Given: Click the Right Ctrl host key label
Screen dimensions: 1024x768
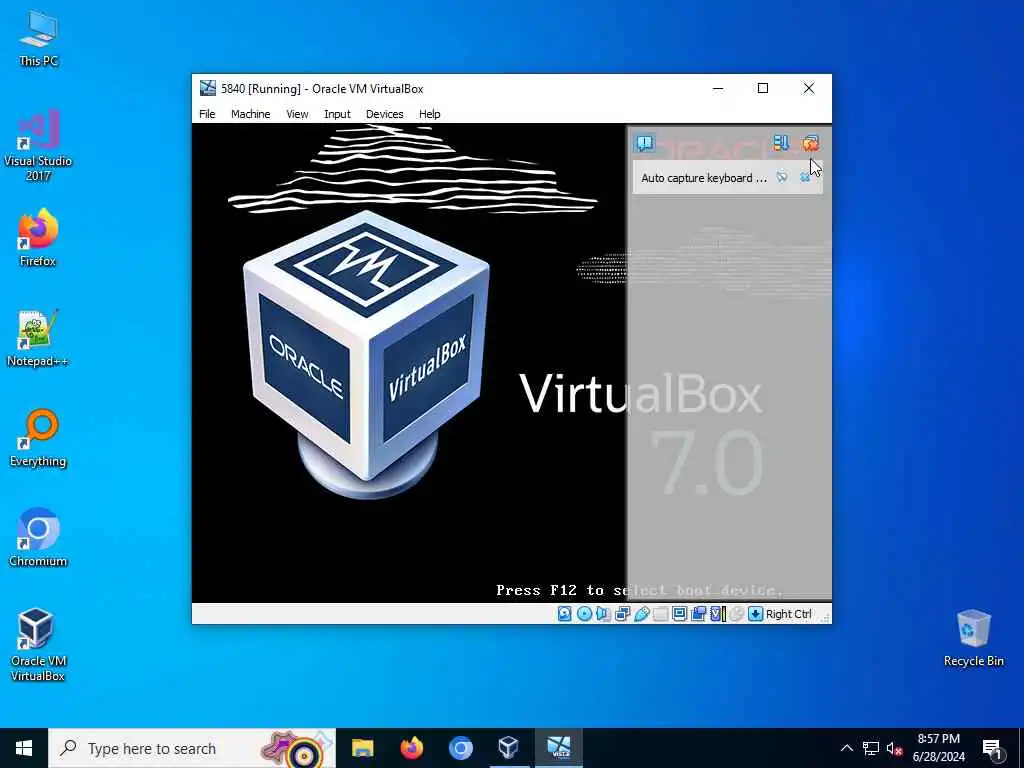Looking at the screenshot, I should (788, 614).
